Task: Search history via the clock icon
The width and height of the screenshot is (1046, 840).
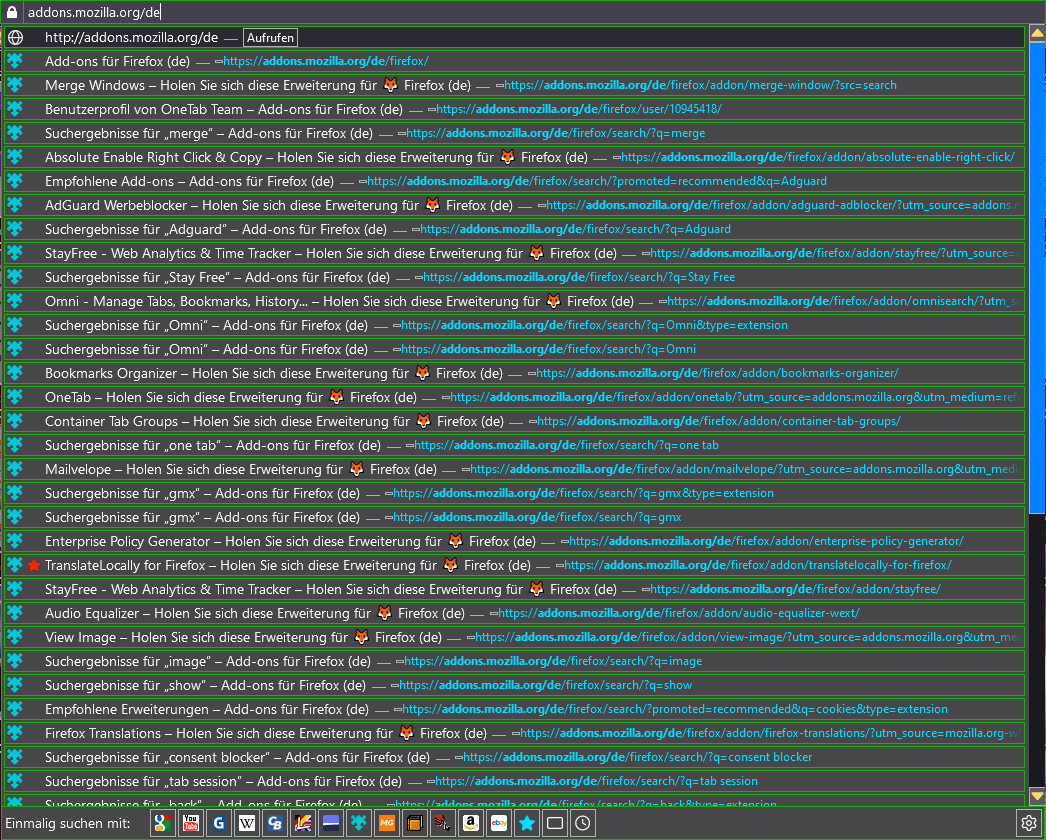Action: click(x=582, y=823)
